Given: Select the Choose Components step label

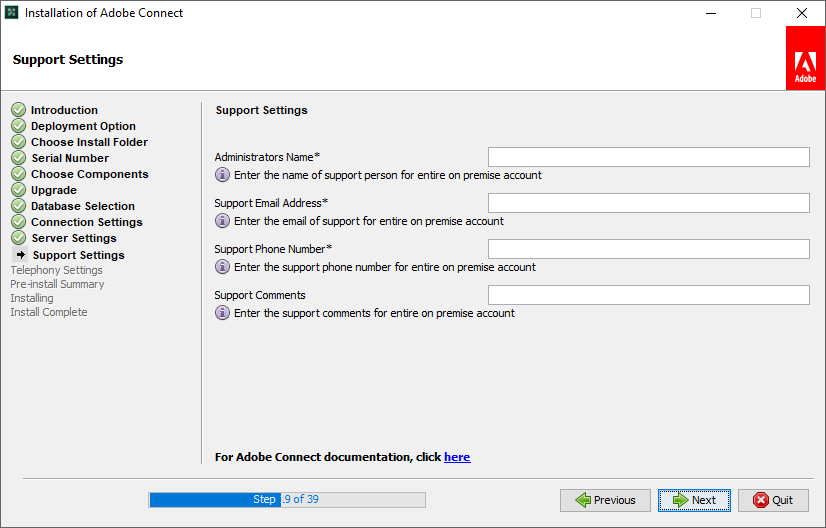Looking at the screenshot, I should [90, 174].
